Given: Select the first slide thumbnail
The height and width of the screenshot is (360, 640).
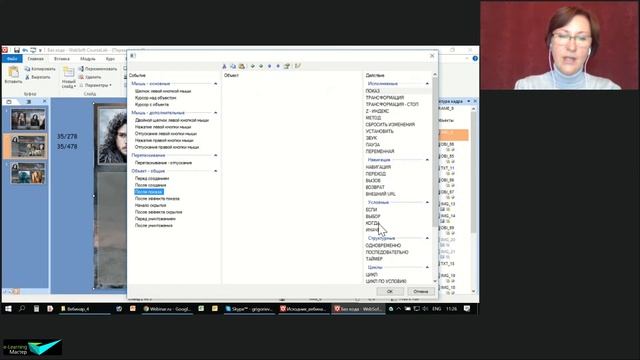Looking at the screenshot, I should [x=28, y=119].
